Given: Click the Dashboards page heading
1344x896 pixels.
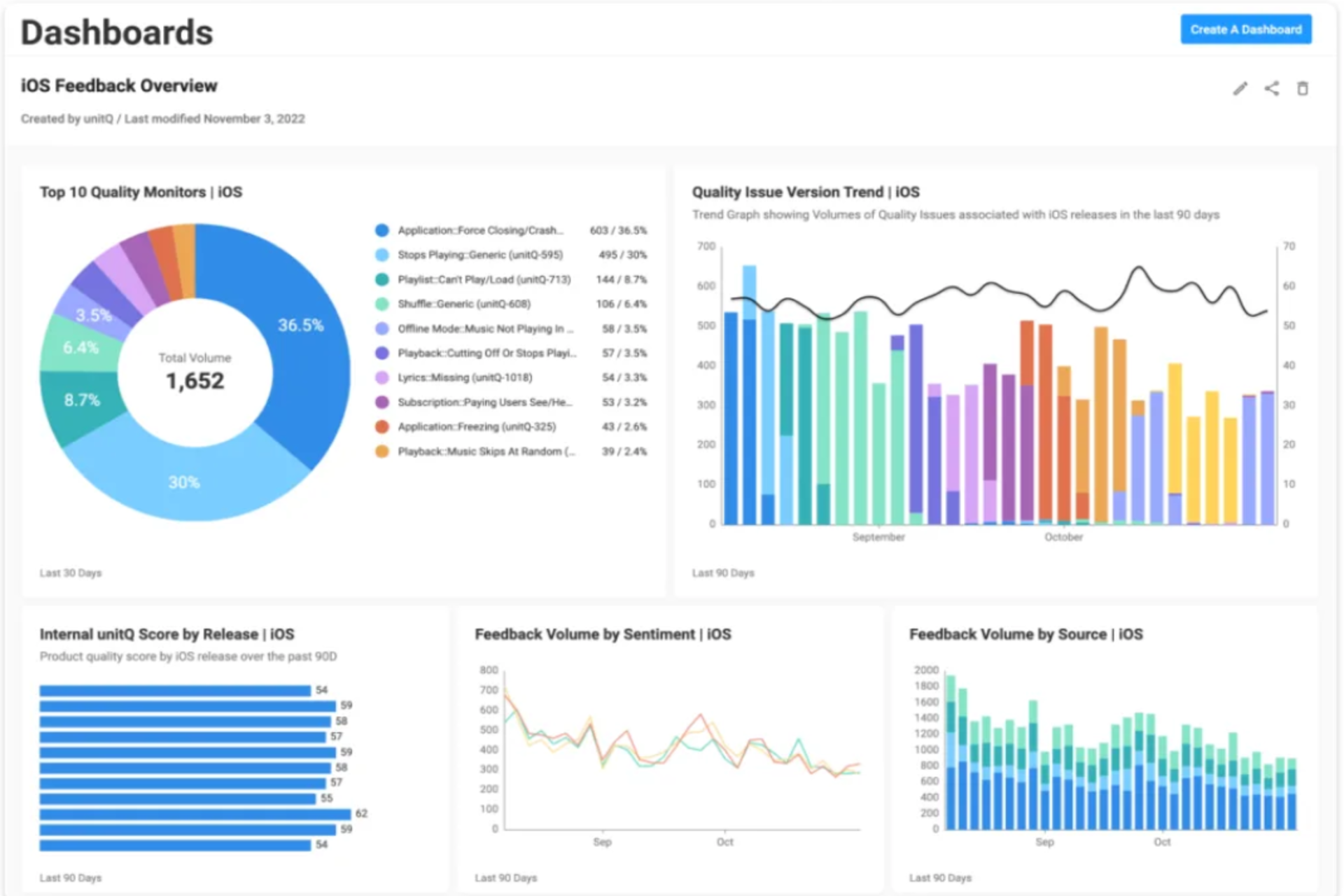Looking at the screenshot, I should pos(117,32).
